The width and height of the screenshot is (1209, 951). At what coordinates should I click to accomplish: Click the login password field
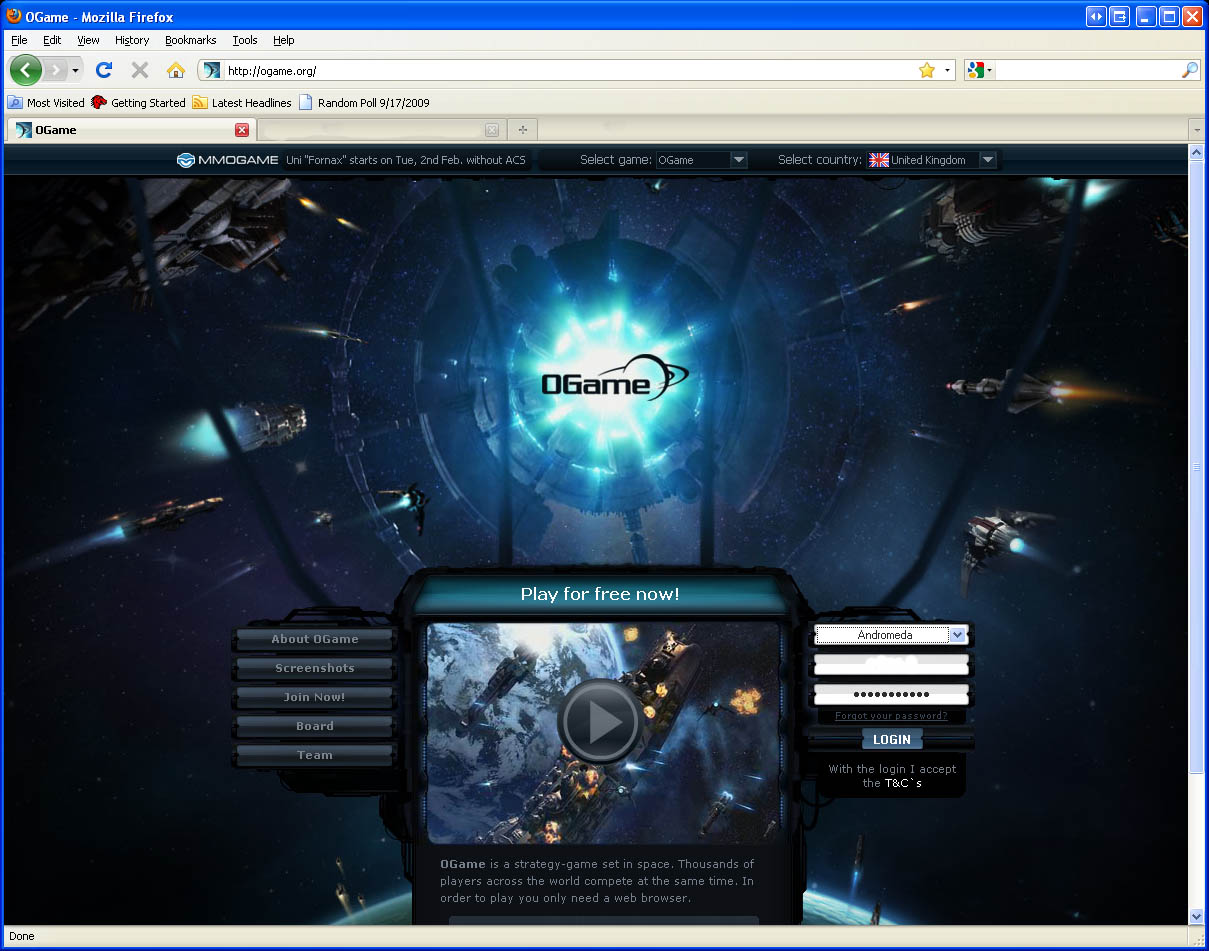891,694
